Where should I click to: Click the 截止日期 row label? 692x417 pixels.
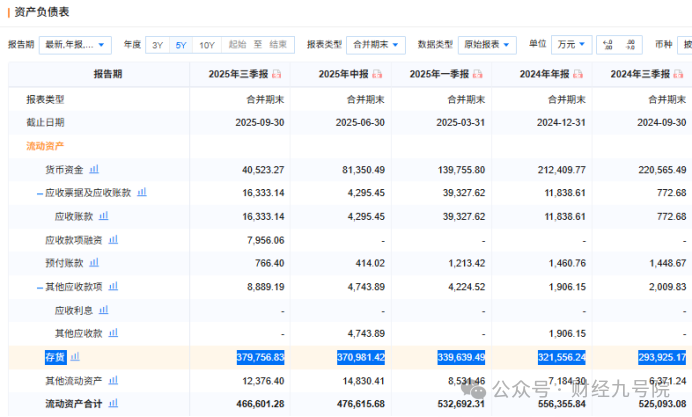point(45,123)
